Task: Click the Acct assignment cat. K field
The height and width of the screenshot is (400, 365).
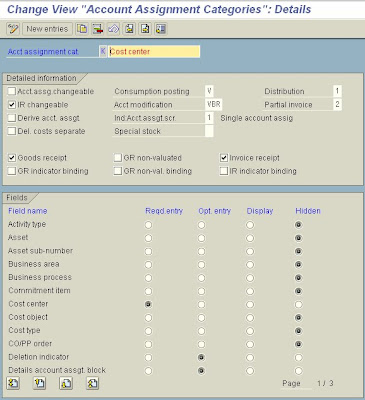Action: coord(103,52)
